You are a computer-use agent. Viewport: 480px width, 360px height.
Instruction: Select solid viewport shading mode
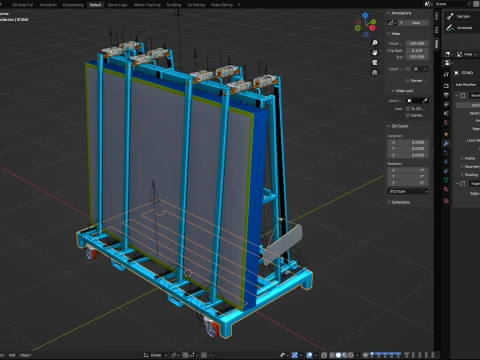(x=338, y=355)
